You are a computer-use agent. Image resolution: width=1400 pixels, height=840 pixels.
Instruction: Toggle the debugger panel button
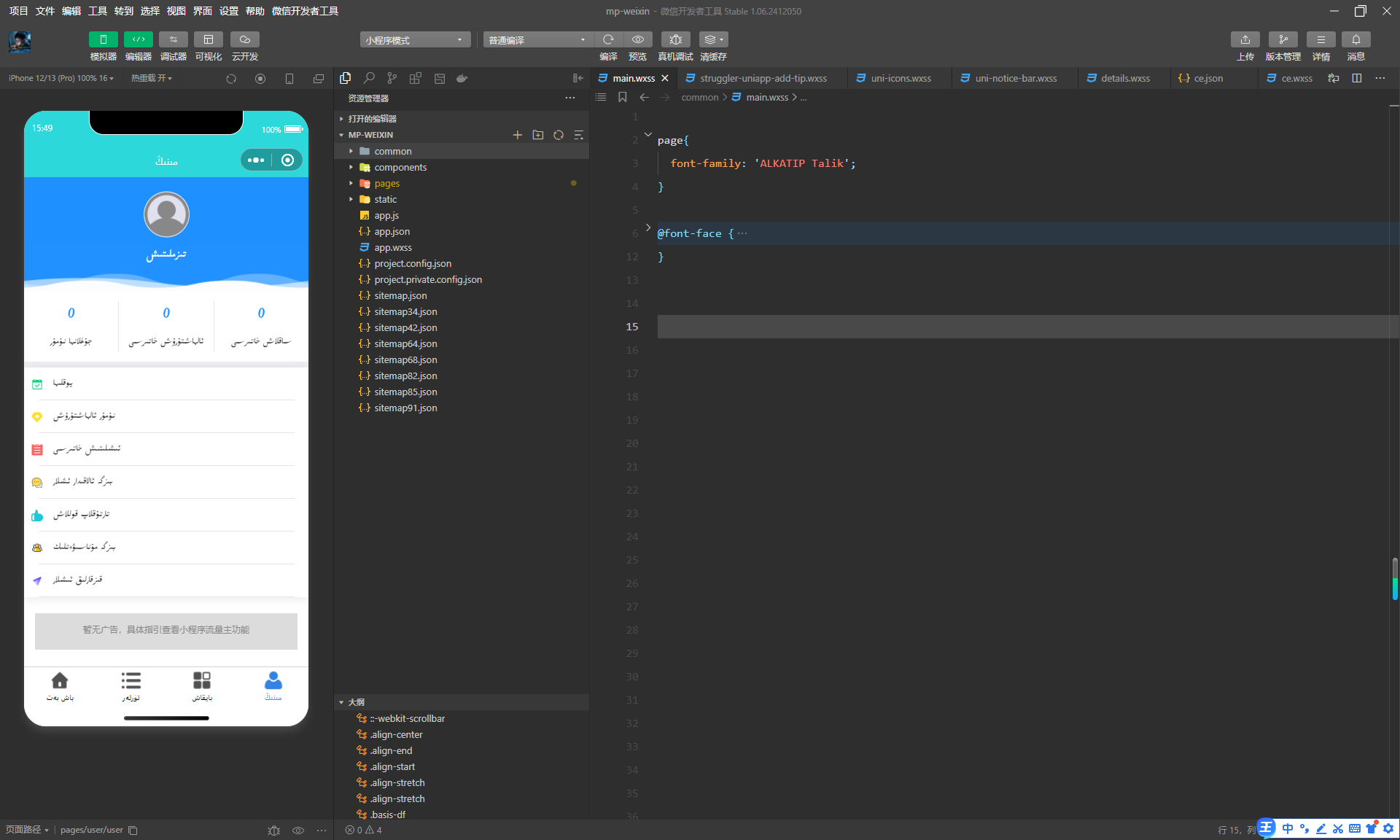(173, 39)
